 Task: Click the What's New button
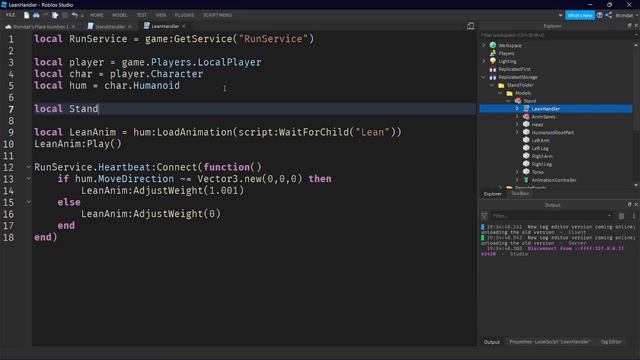580,15
